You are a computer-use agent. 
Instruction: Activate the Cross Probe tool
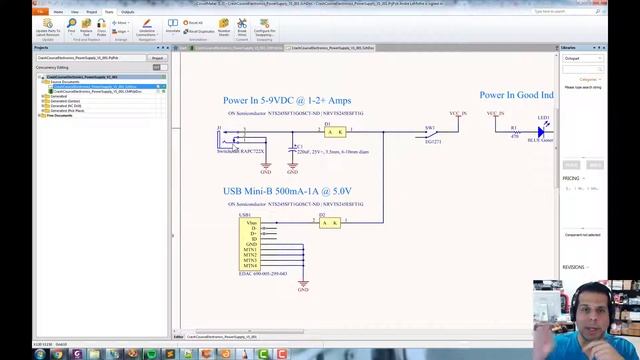[101, 27]
